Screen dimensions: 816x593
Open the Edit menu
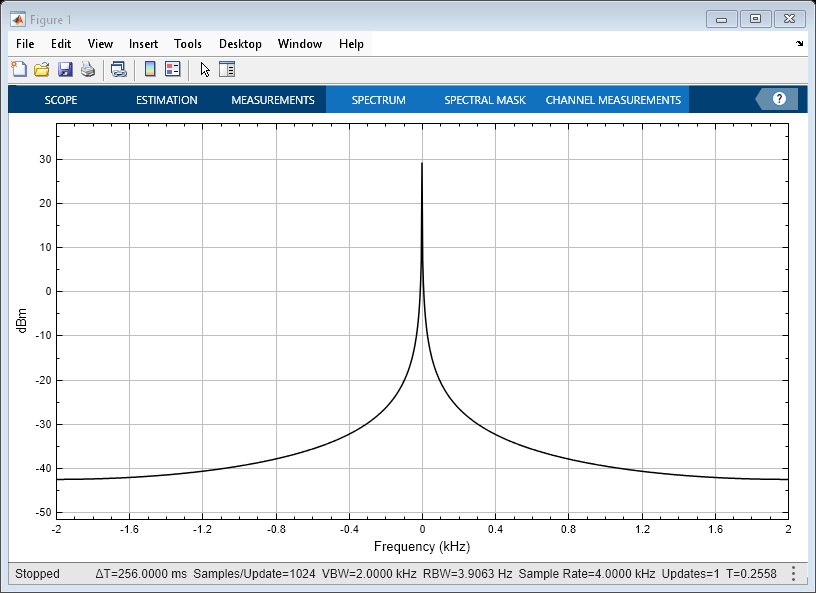pos(61,44)
